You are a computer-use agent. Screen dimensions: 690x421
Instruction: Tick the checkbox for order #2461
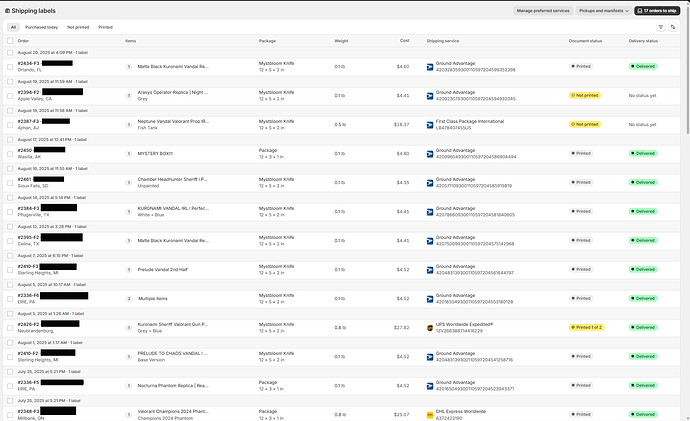10,182
